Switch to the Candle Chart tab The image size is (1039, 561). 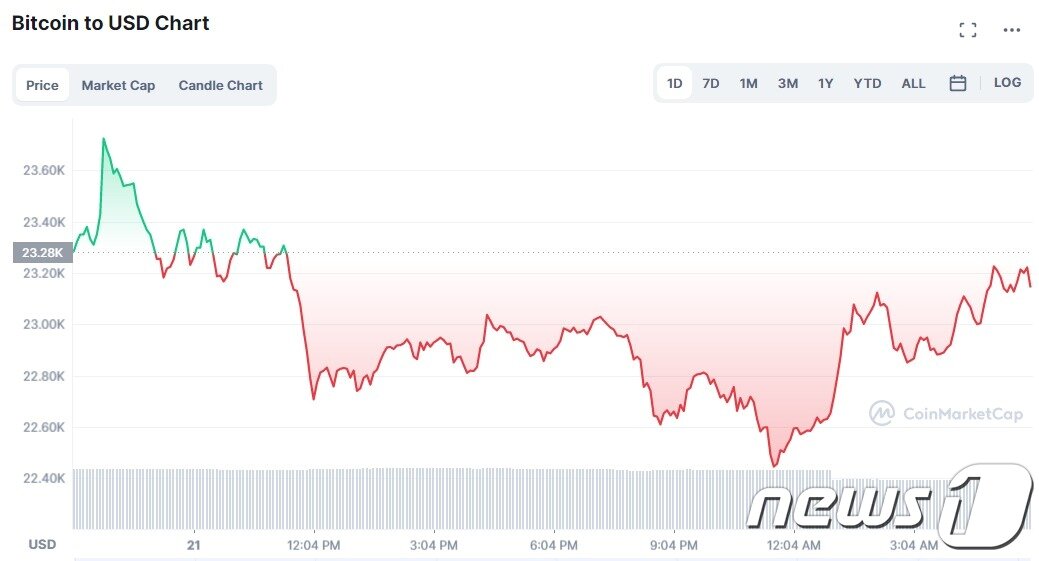(x=221, y=85)
